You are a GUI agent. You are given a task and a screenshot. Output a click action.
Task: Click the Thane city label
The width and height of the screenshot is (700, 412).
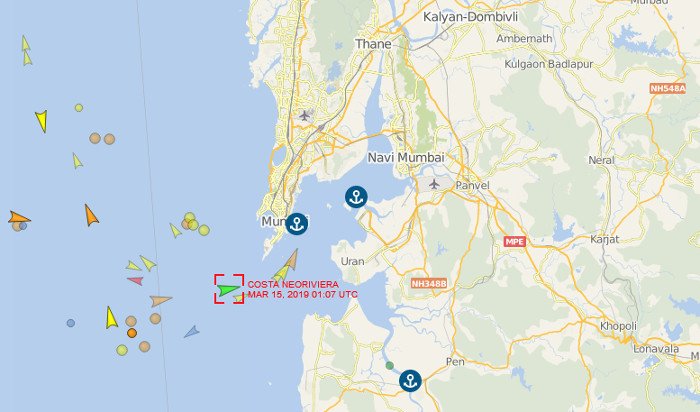click(373, 44)
